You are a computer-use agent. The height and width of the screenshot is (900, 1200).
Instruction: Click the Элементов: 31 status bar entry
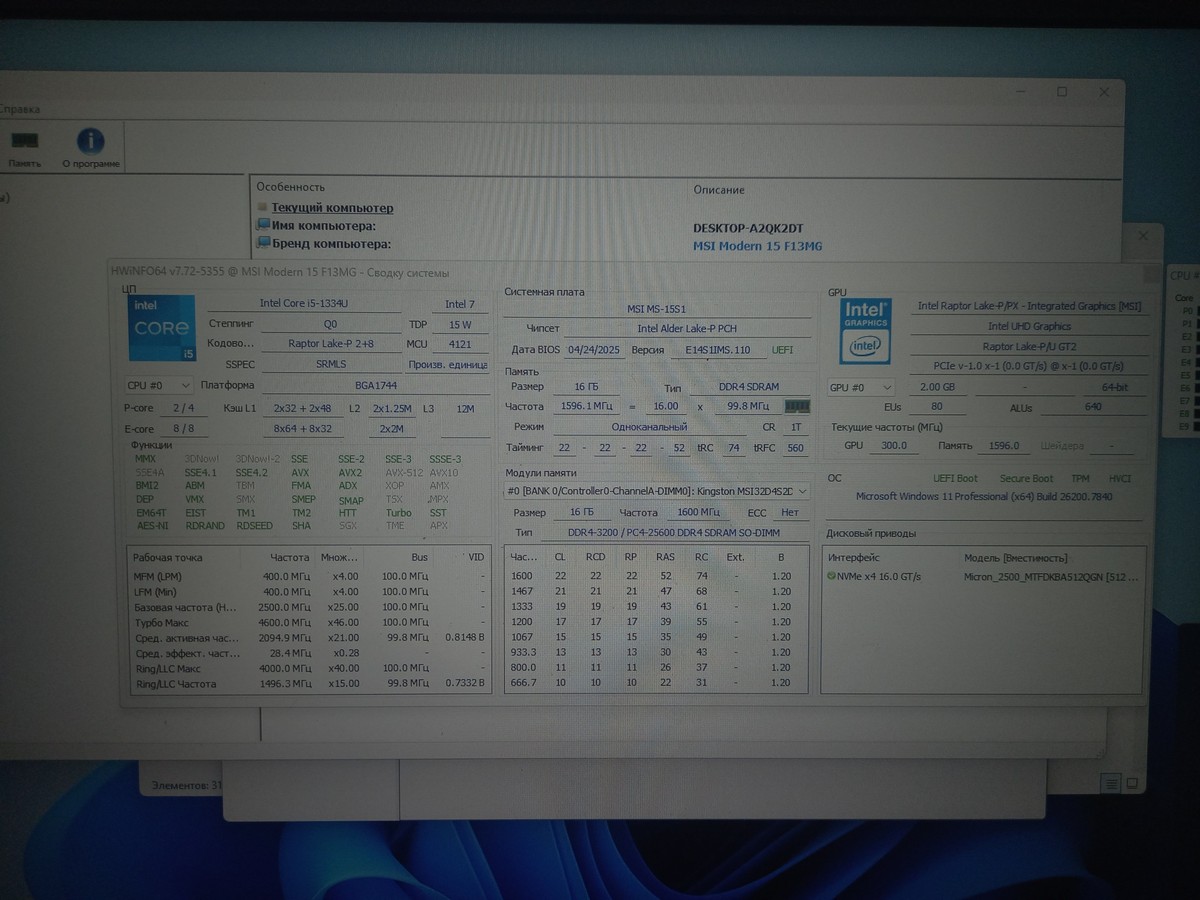[187, 786]
